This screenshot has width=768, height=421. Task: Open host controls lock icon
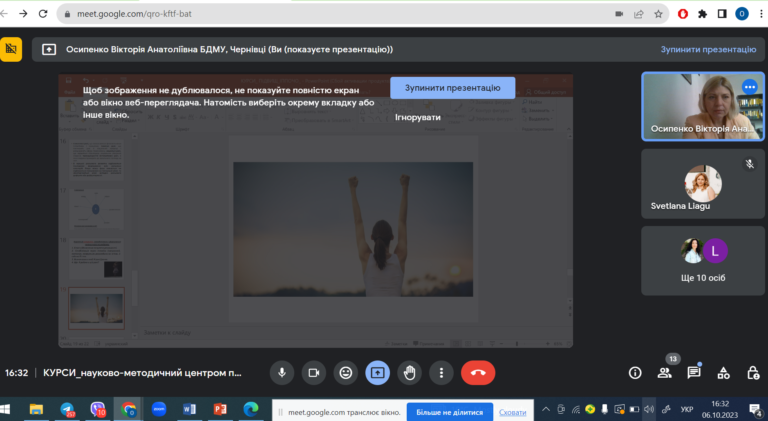(753, 372)
